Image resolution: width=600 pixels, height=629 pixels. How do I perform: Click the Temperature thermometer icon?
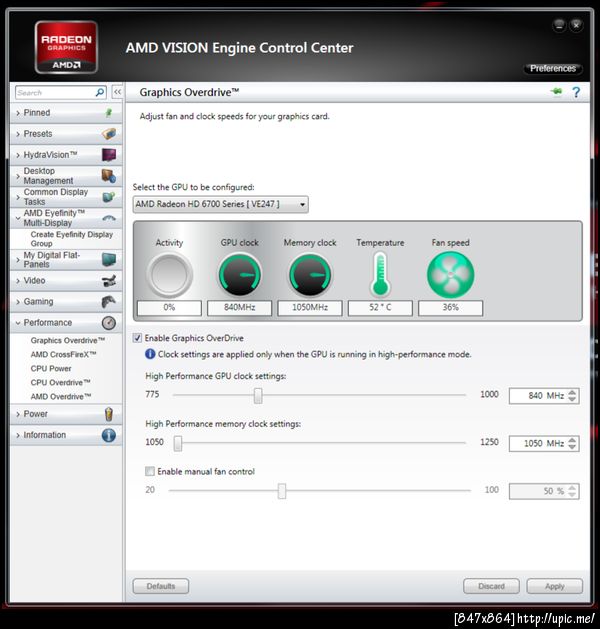pos(380,275)
